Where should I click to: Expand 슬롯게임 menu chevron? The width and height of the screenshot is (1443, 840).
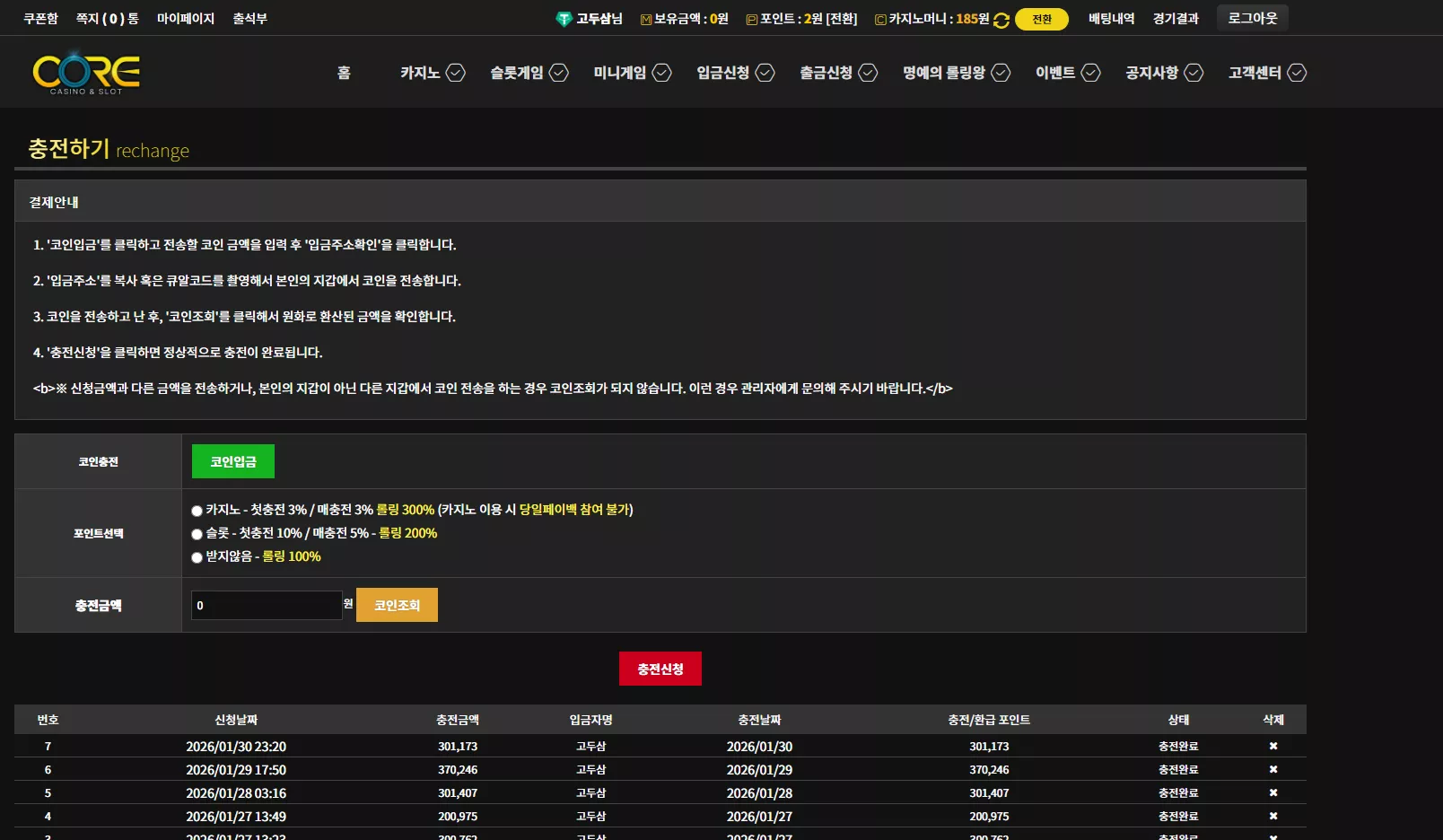[x=559, y=73]
